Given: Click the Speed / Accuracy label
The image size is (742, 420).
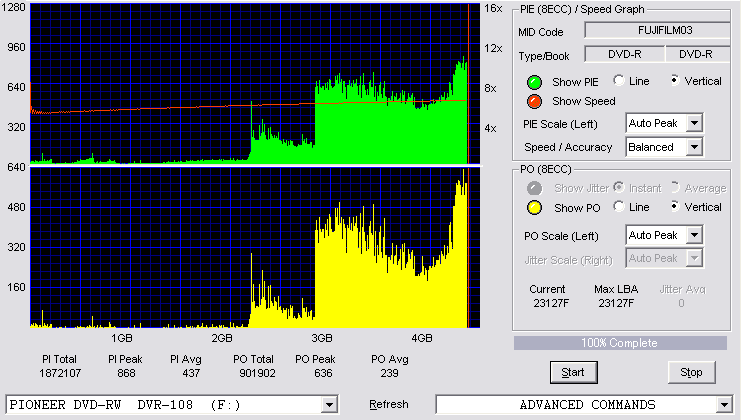Looking at the screenshot, I should point(568,147).
